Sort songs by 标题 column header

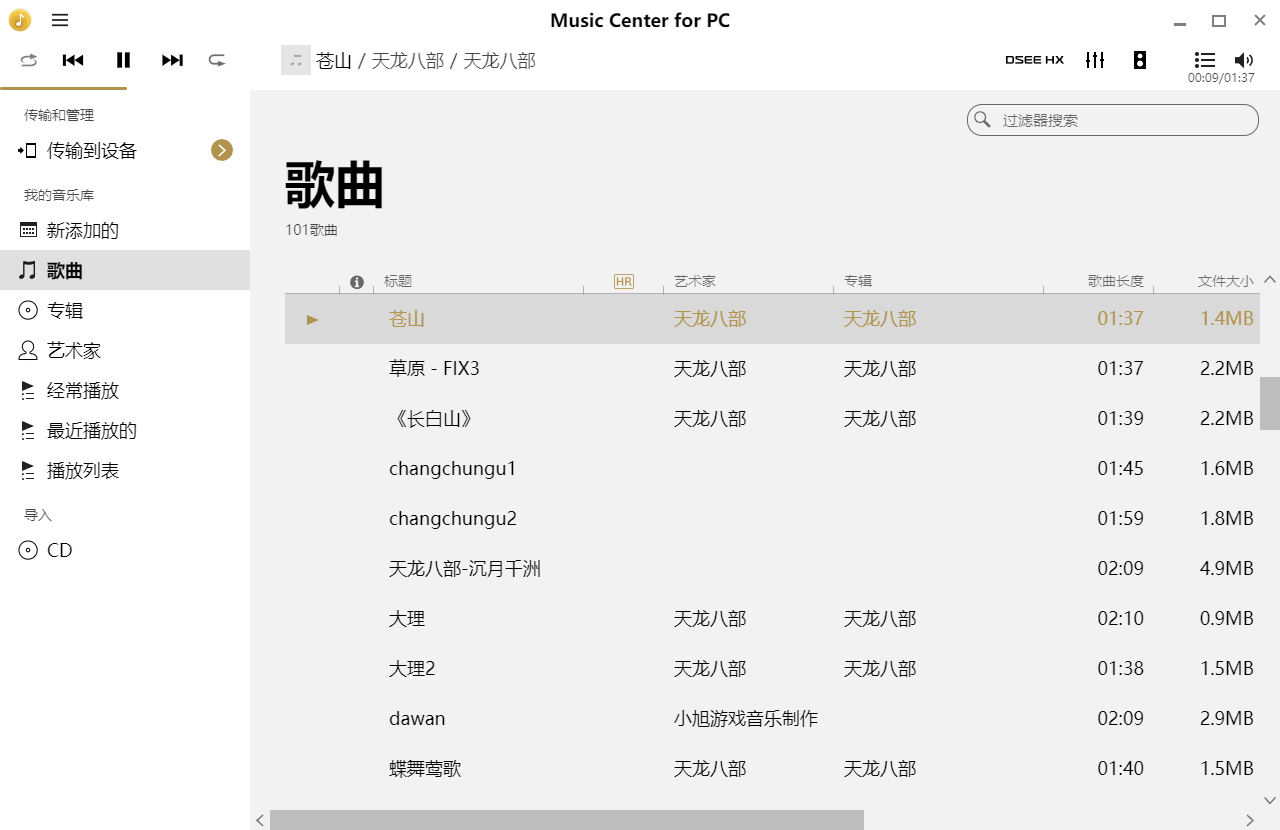click(398, 282)
